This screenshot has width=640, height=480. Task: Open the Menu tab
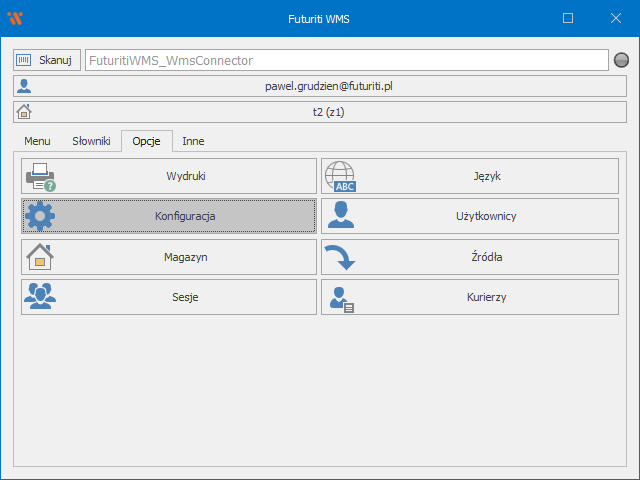click(x=37, y=142)
